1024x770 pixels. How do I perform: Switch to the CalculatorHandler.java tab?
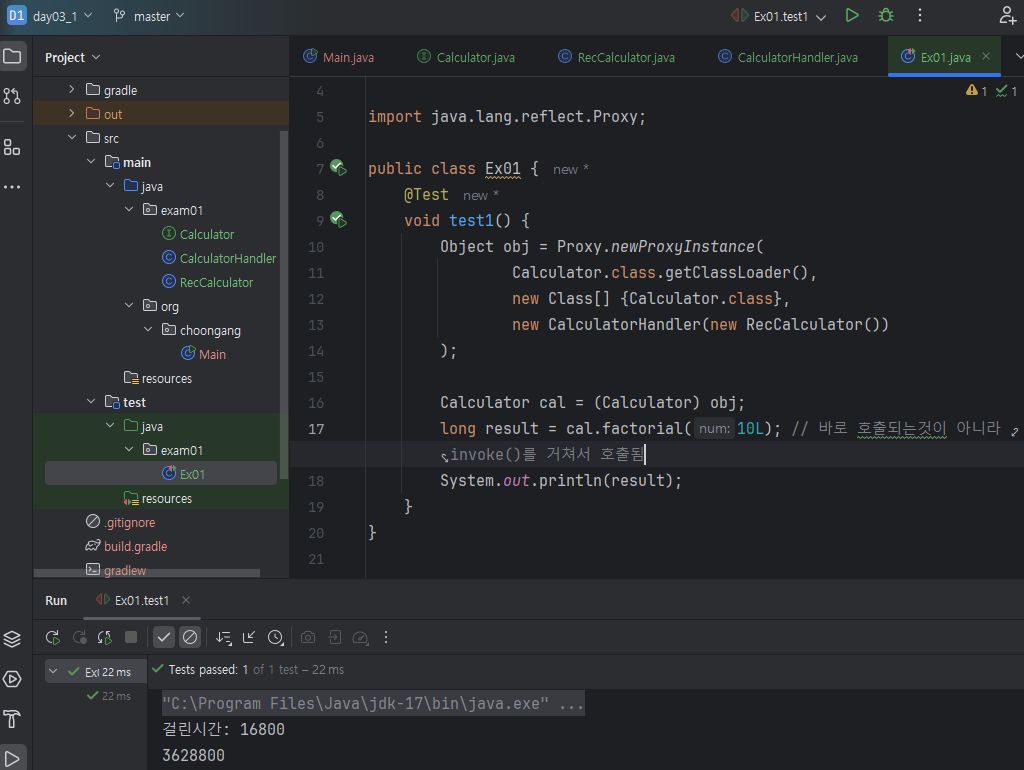click(x=788, y=57)
